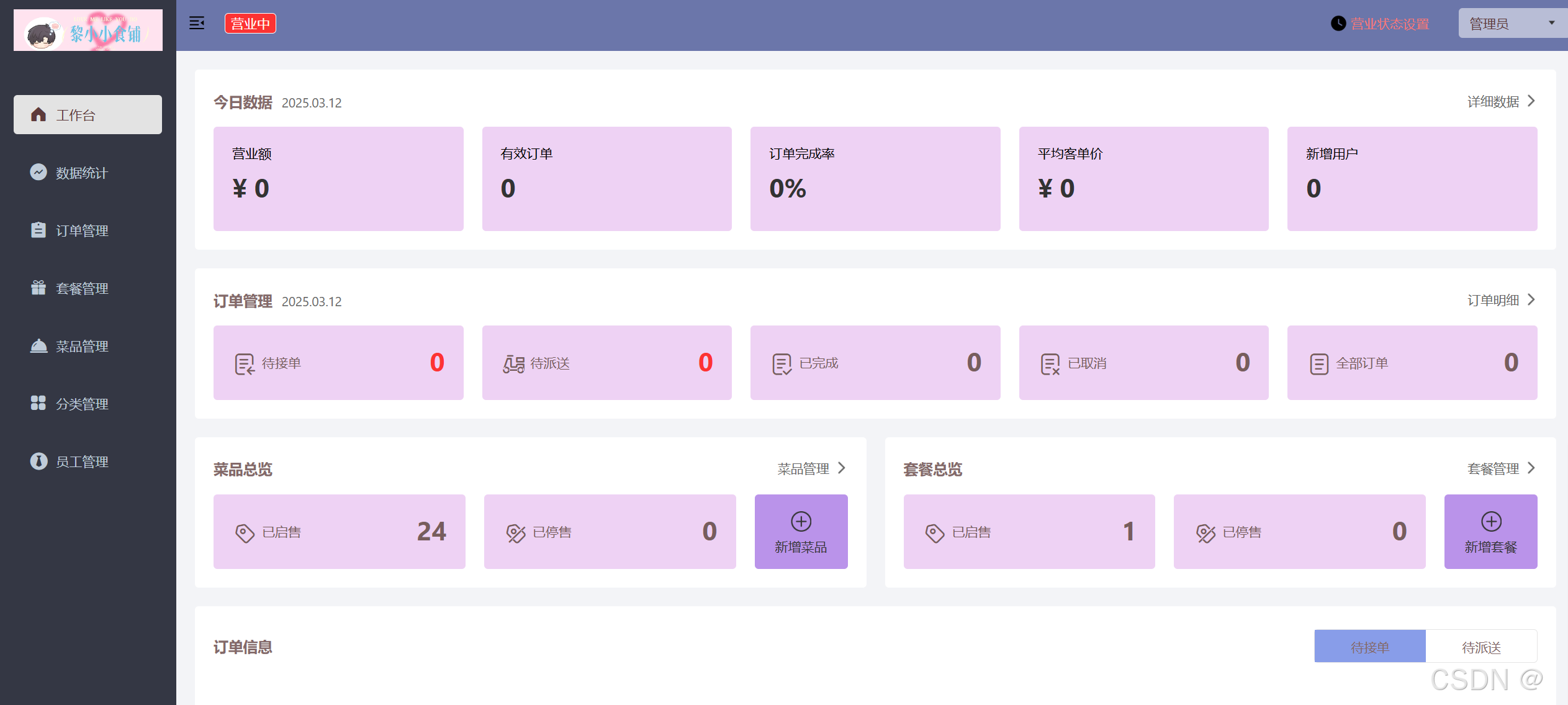Open 菜品管理 in the sidebar
Image resolution: width=1568 pixels, height=705 pixels.
click(88, 345)
